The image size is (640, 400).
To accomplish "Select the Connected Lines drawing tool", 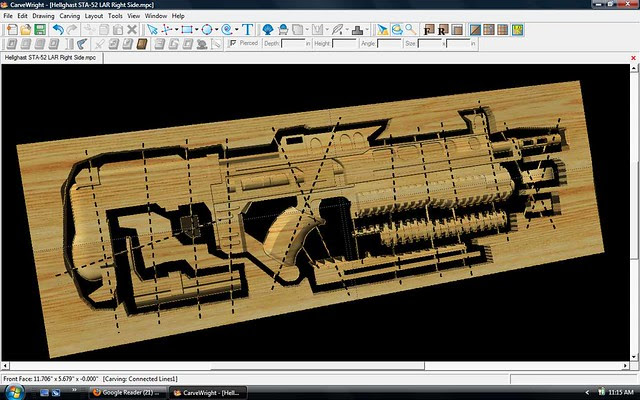I will 167,29.
